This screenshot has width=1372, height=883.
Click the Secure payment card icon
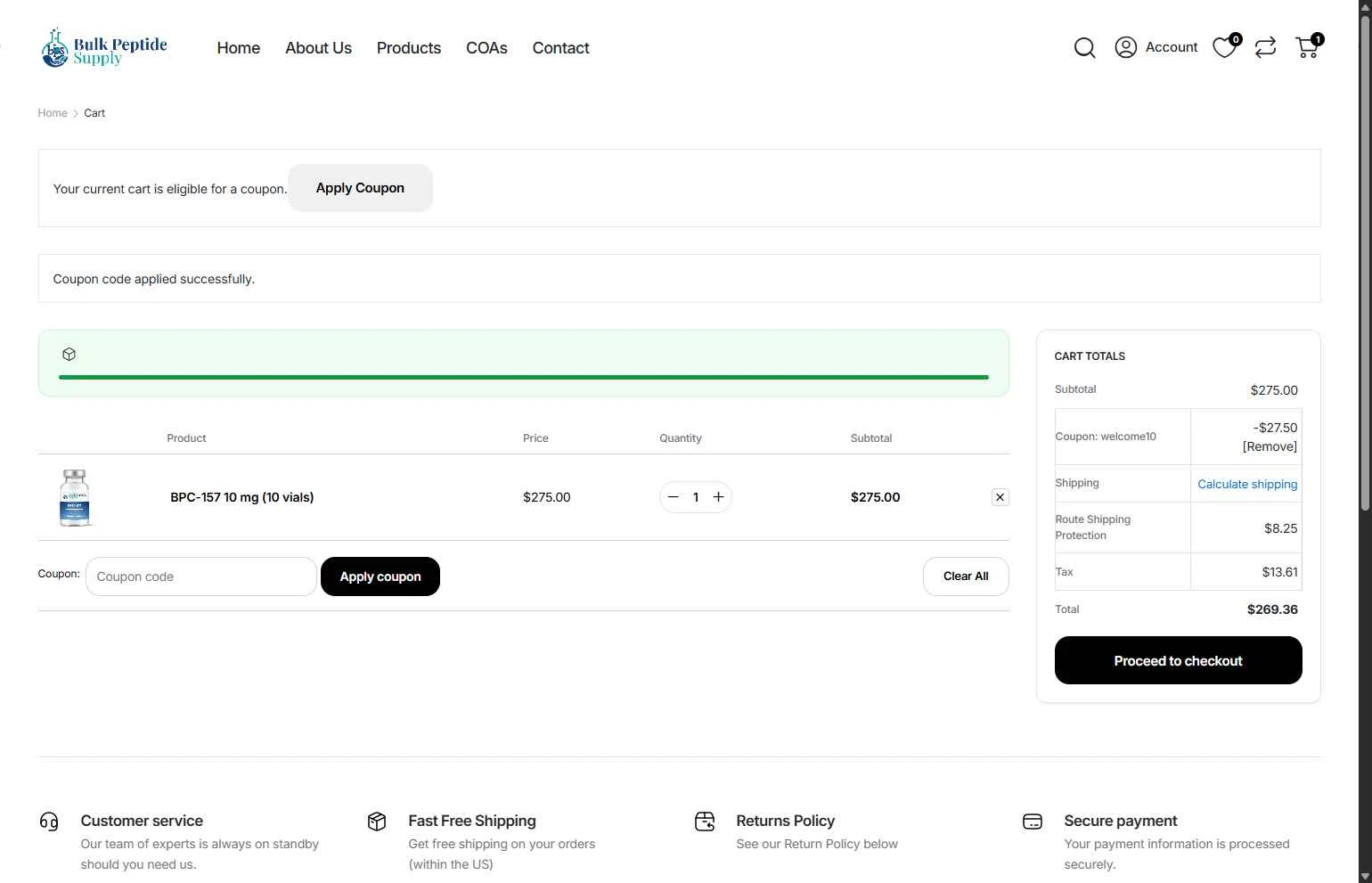(1033, 822)
